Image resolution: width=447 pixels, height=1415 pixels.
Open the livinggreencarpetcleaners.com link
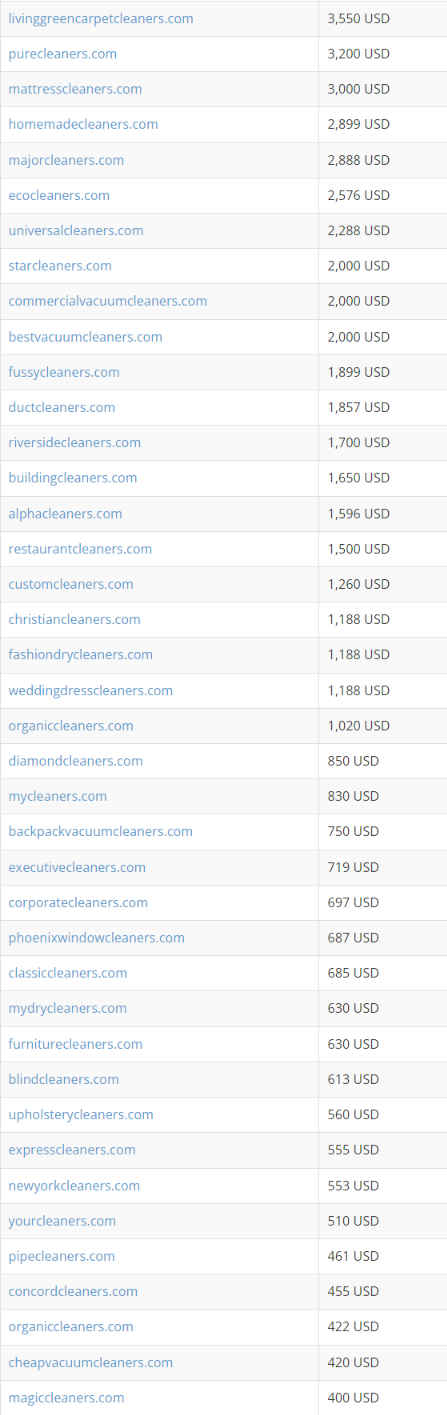coord(101,18)
